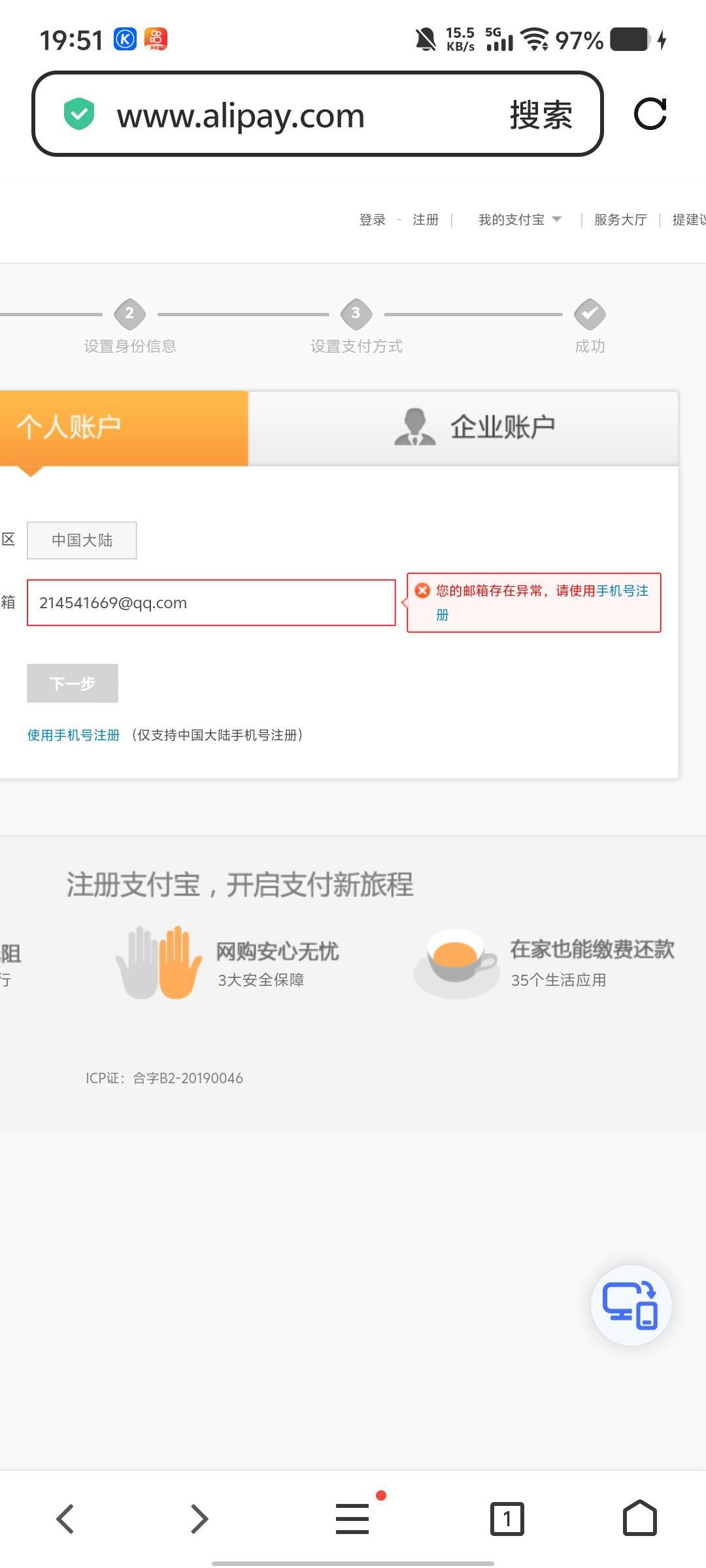Select 设置身份信息 step label
This screenshot has height=1568, width=706.
pos(130,346)
